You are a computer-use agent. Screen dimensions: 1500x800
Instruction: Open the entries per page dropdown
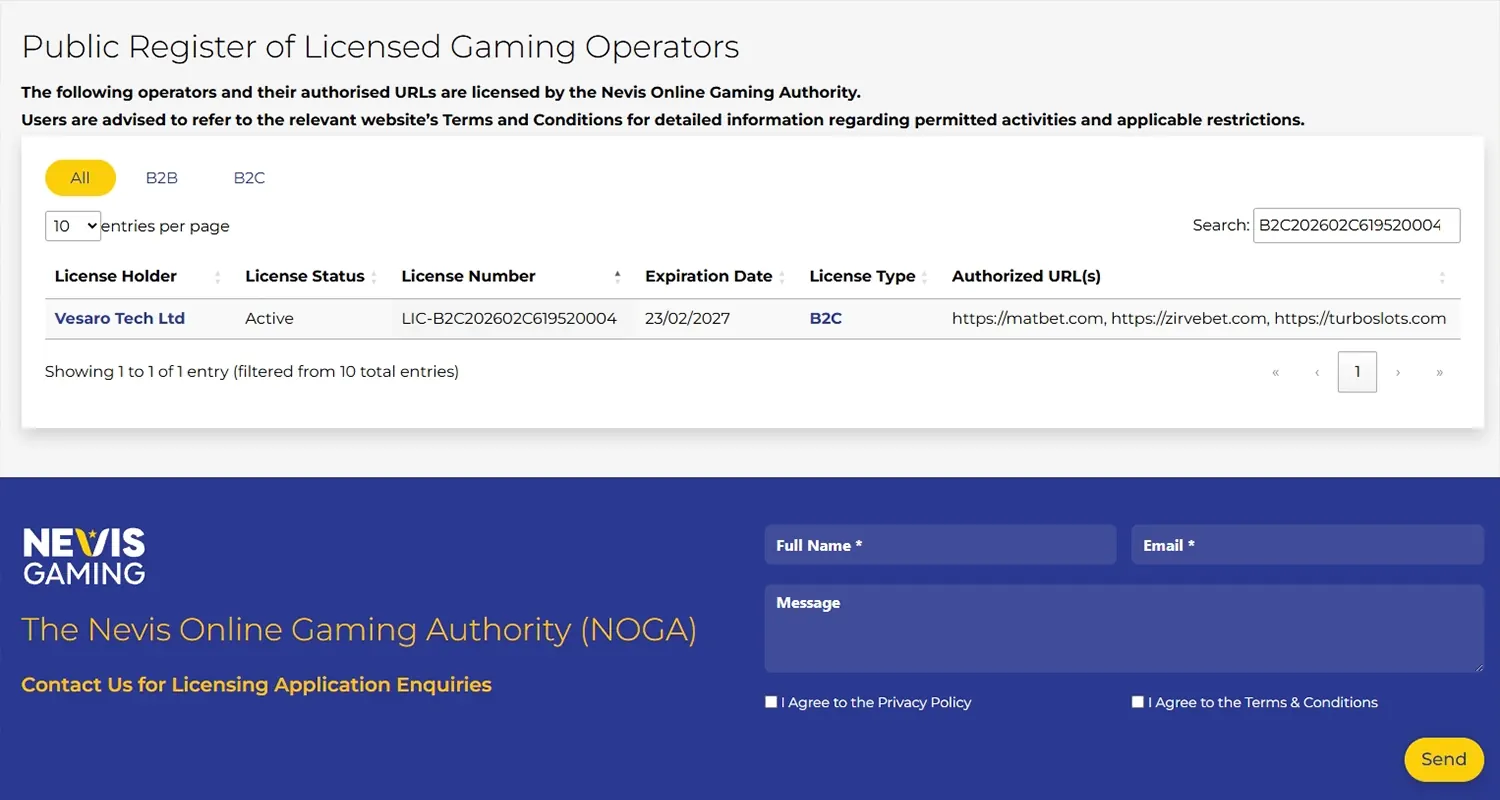coord(73,226)
